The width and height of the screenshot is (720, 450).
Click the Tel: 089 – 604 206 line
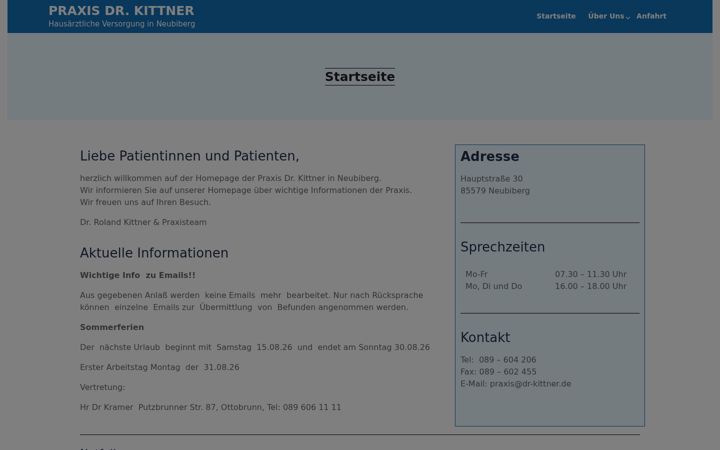point(498,360)
